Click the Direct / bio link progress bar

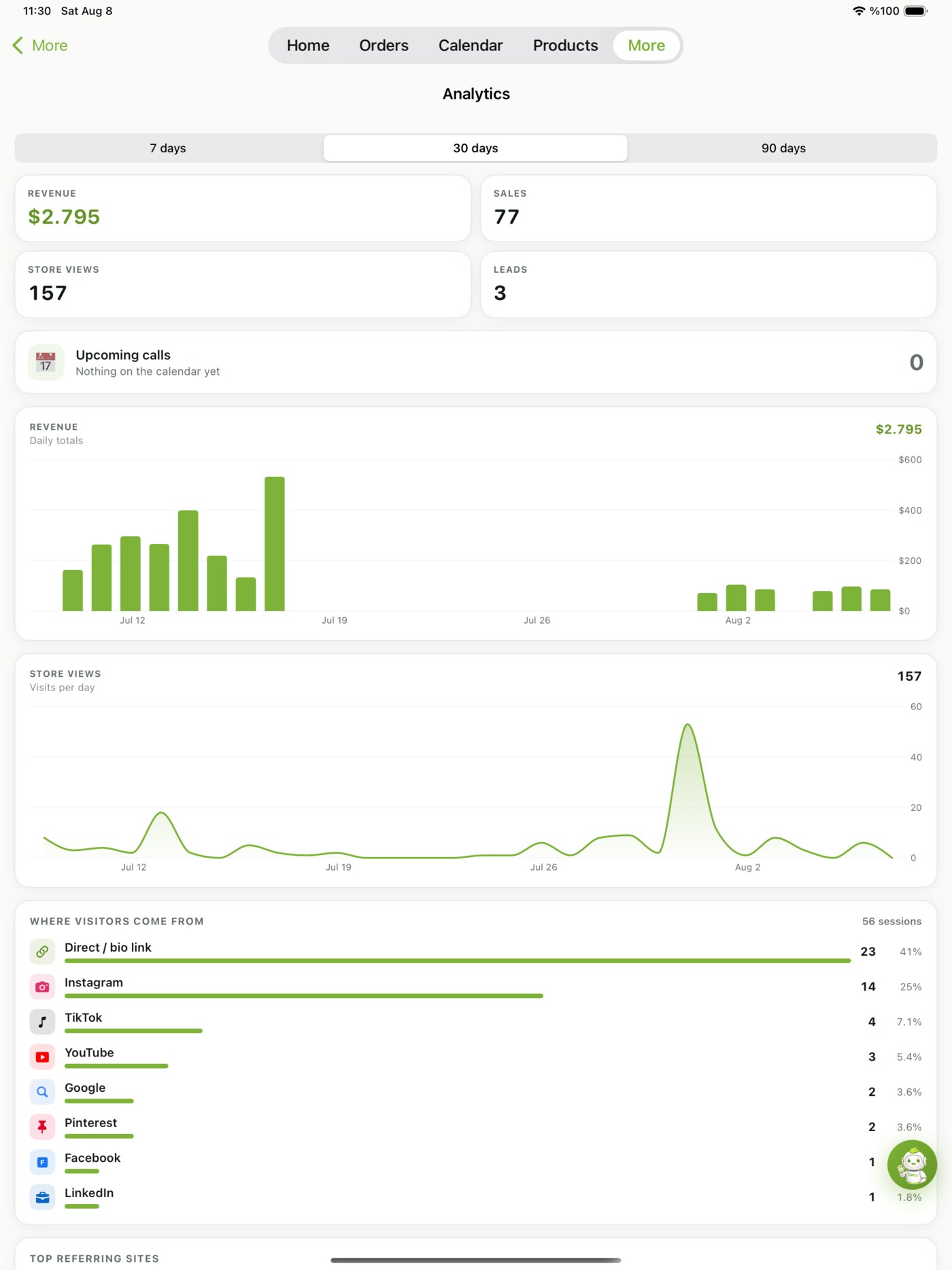(x=458, y=960)
